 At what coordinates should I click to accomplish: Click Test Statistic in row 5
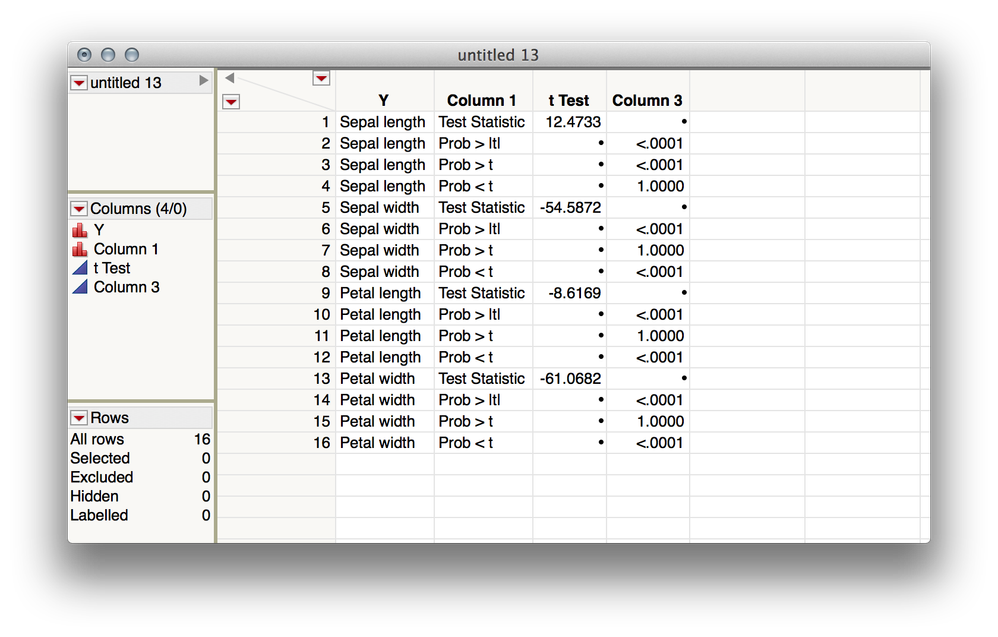pos(482,208)
